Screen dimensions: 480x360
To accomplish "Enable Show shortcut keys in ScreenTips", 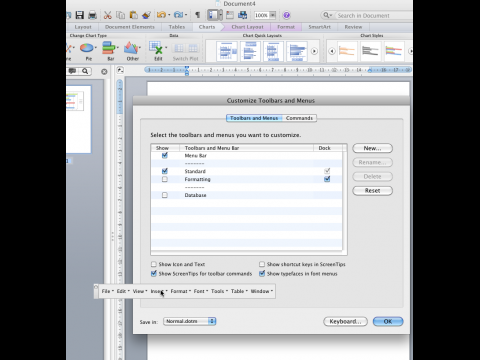I will click(x=262, y=264).
